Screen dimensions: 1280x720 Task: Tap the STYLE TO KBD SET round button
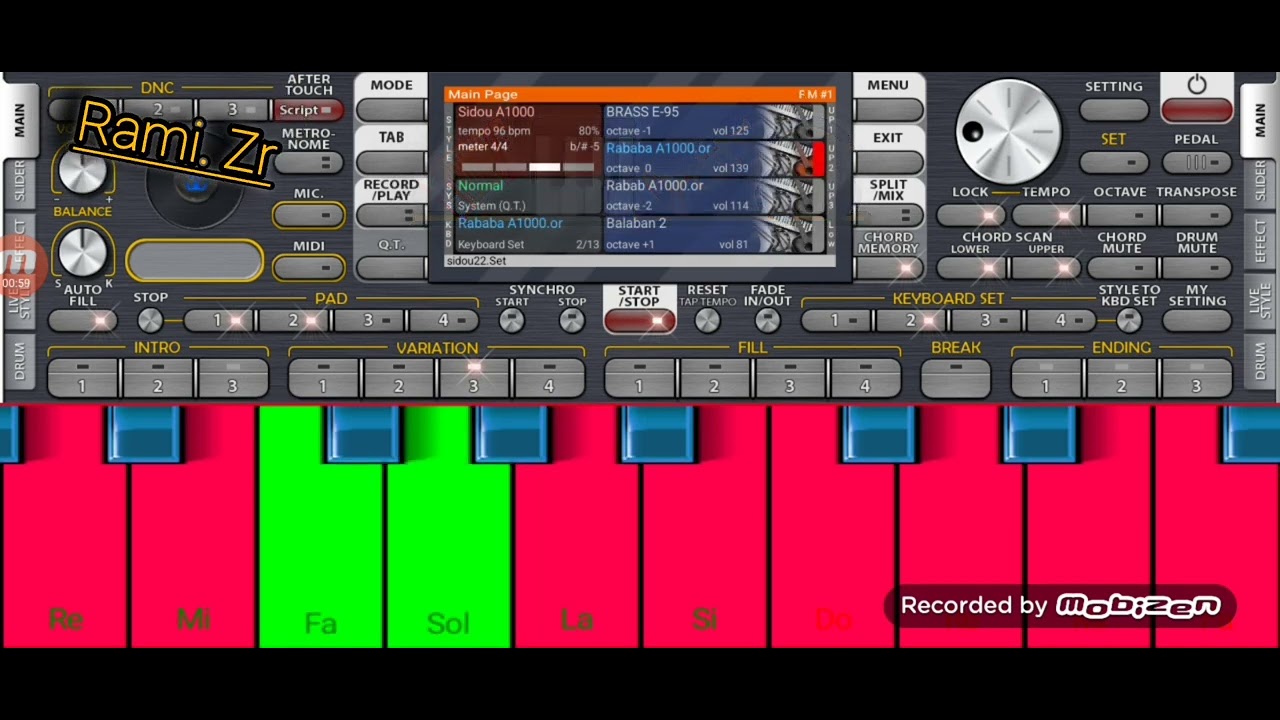[1129, 320]
